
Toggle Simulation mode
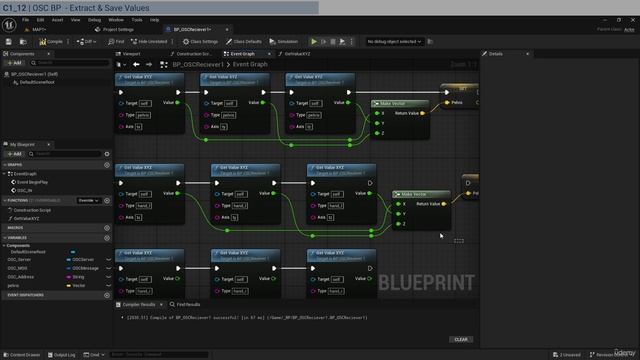click(284, 42)
